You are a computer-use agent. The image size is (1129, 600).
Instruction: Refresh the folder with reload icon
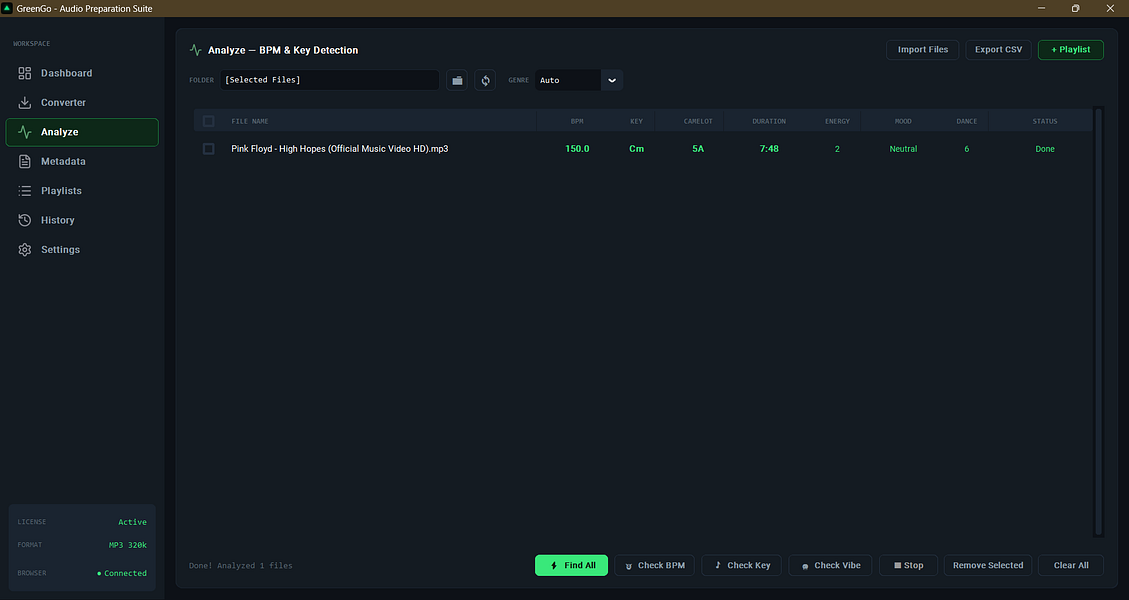pos(485,80)
